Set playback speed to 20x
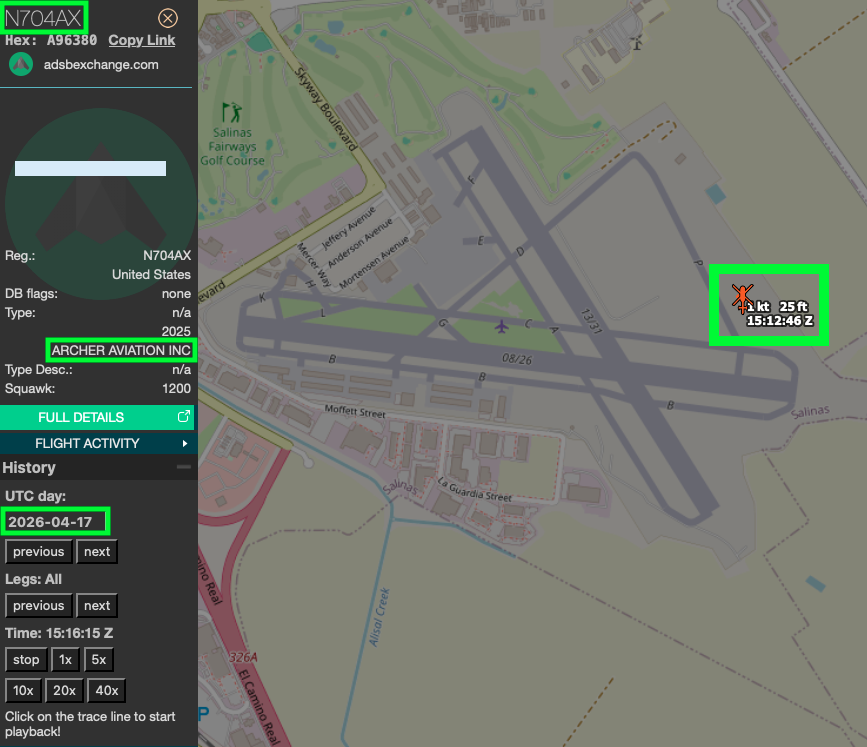Image resolution: width=867 pixels, height=747 pixels. [64, 691]
